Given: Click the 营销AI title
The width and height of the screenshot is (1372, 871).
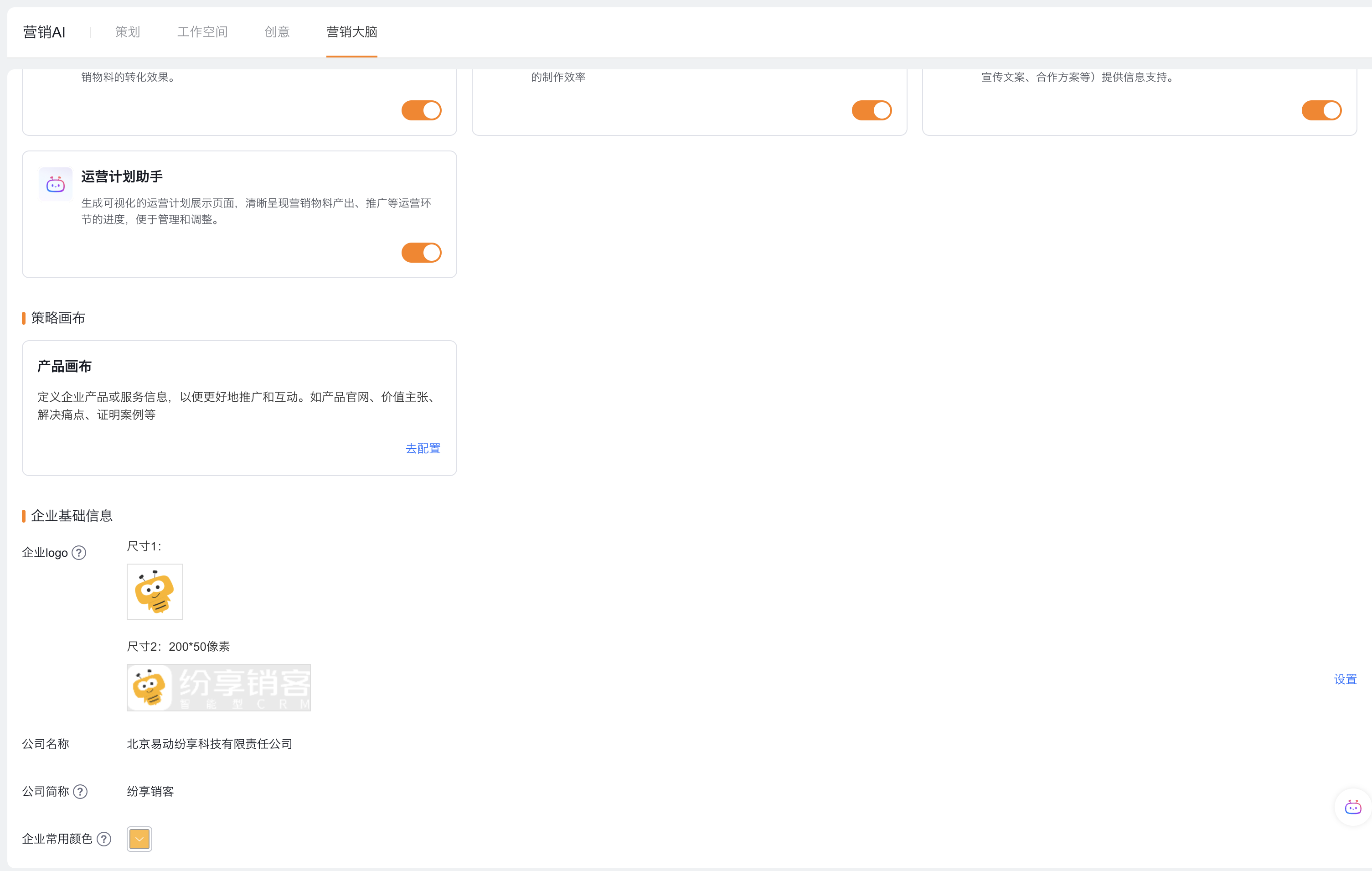Looking at the screenshot, I should (x=44, y=32).
